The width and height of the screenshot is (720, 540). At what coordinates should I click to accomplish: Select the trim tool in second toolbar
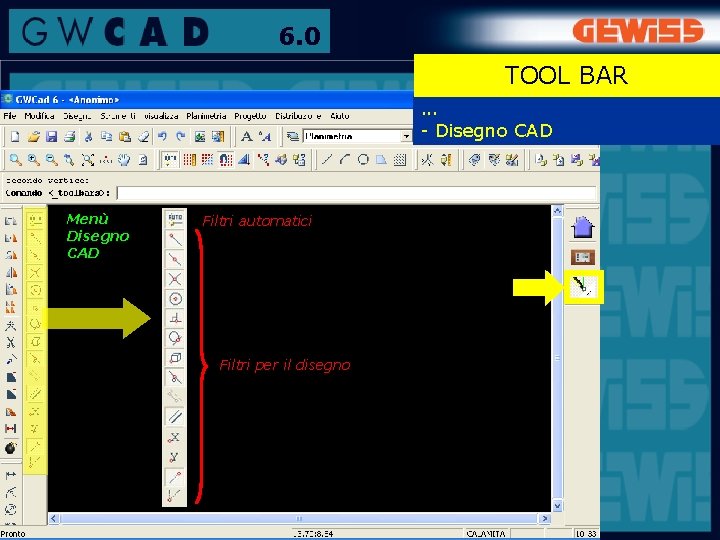428,160
